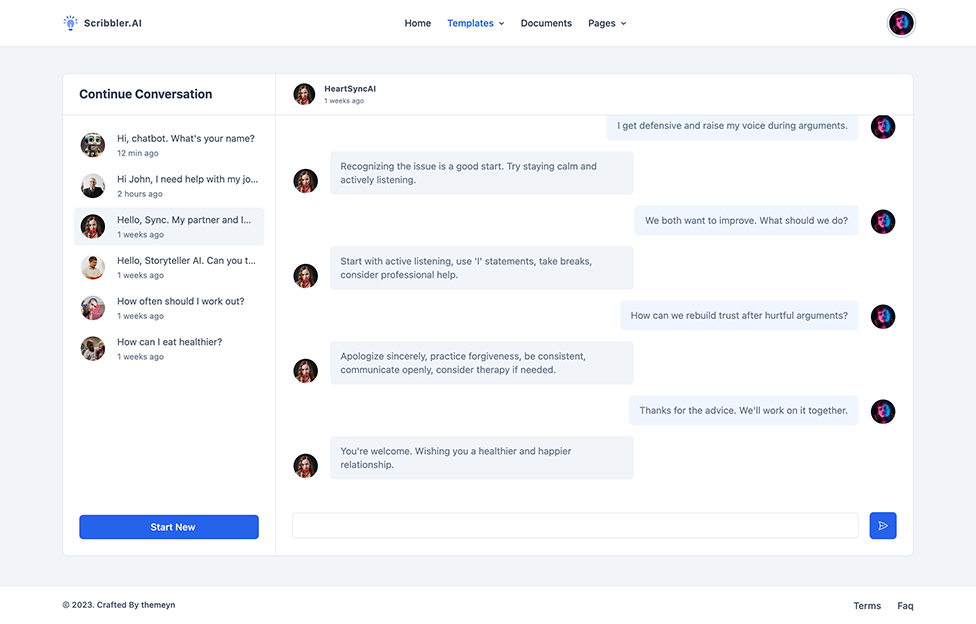Screen dimensions: 976x624
Task: Go to Documents in navigation
Action: click(x=546, y=23)
